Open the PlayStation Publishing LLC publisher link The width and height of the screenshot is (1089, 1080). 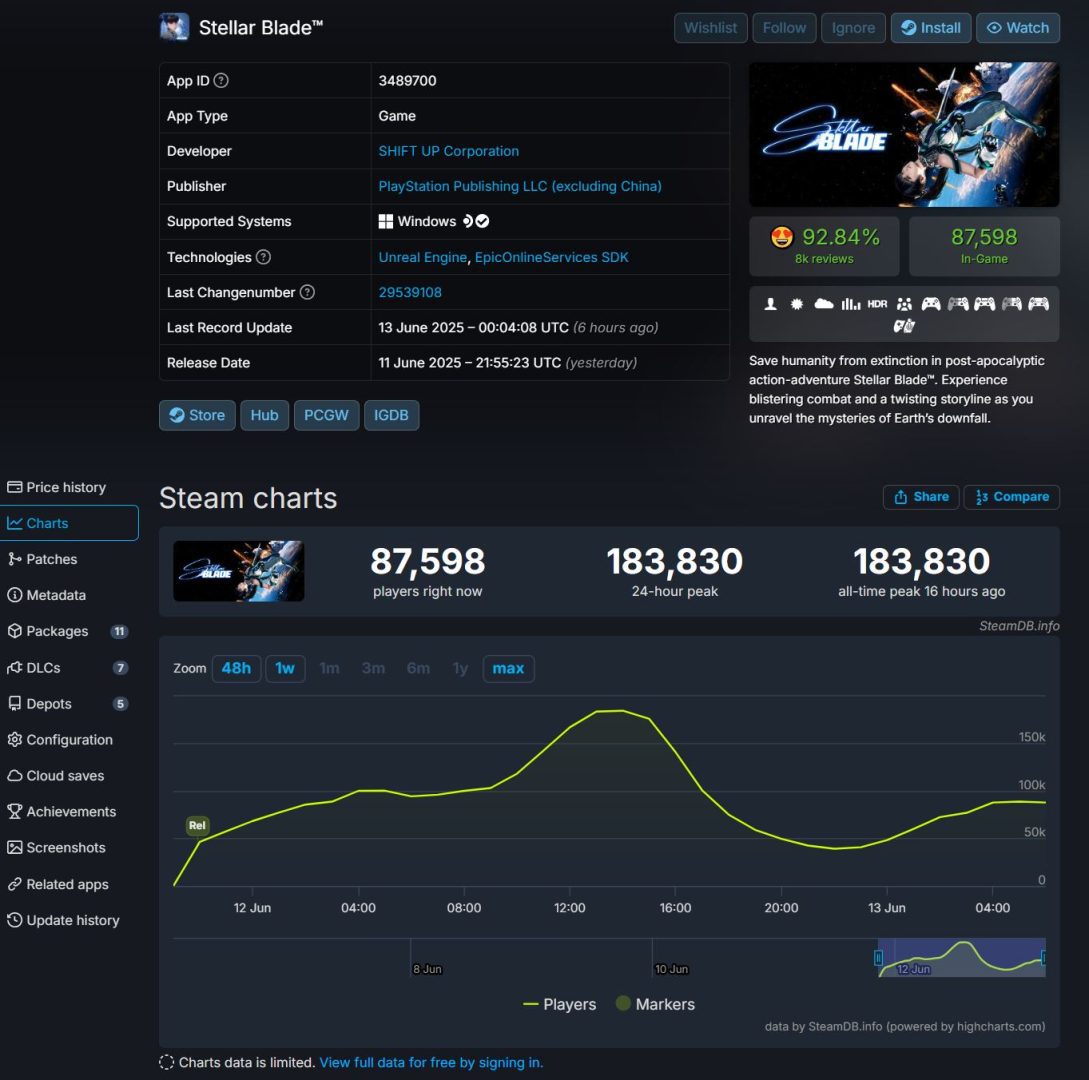[x=519, y=186]
